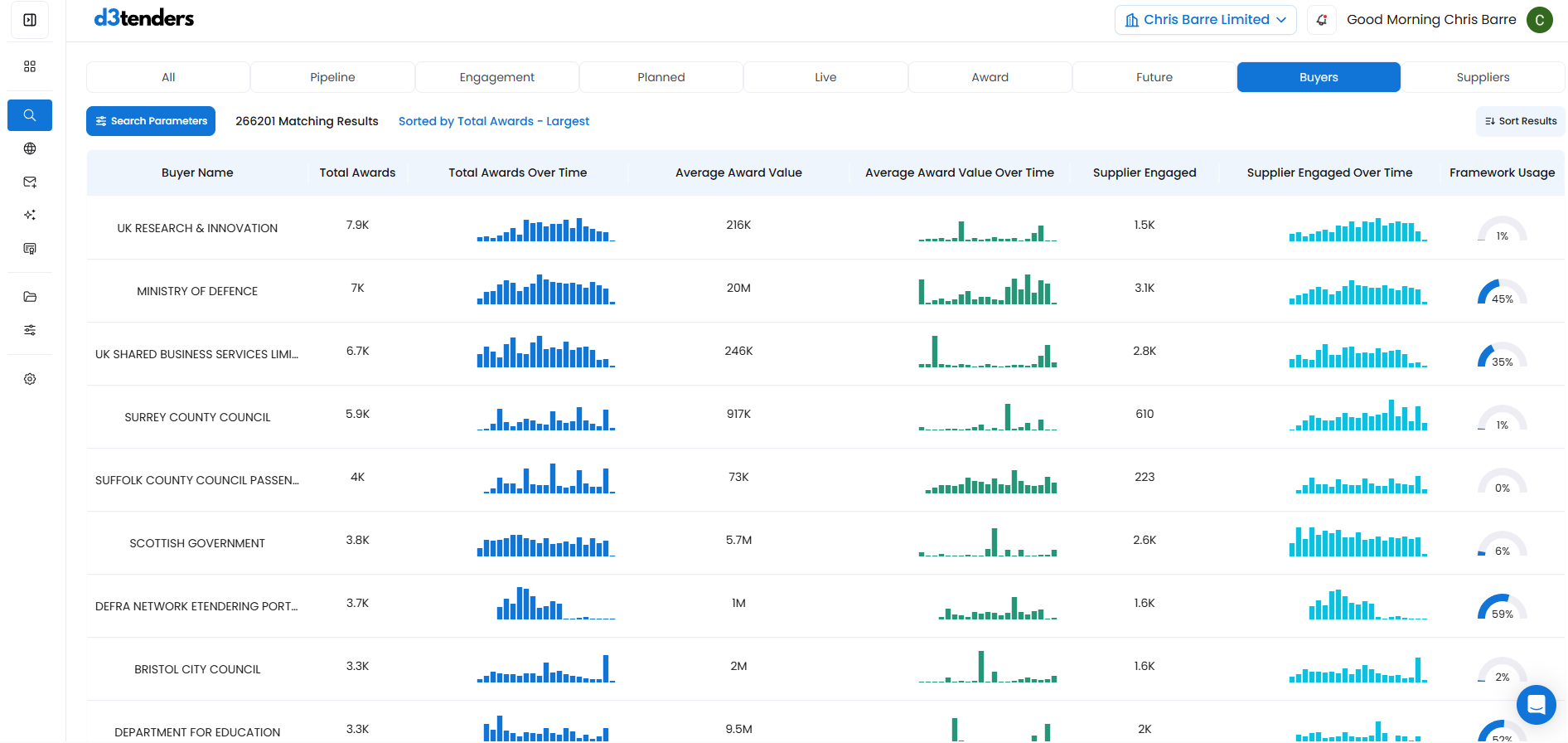Open the Ministry of Defence buyer row
This screenshot has width=1568, height=743.
197,291
